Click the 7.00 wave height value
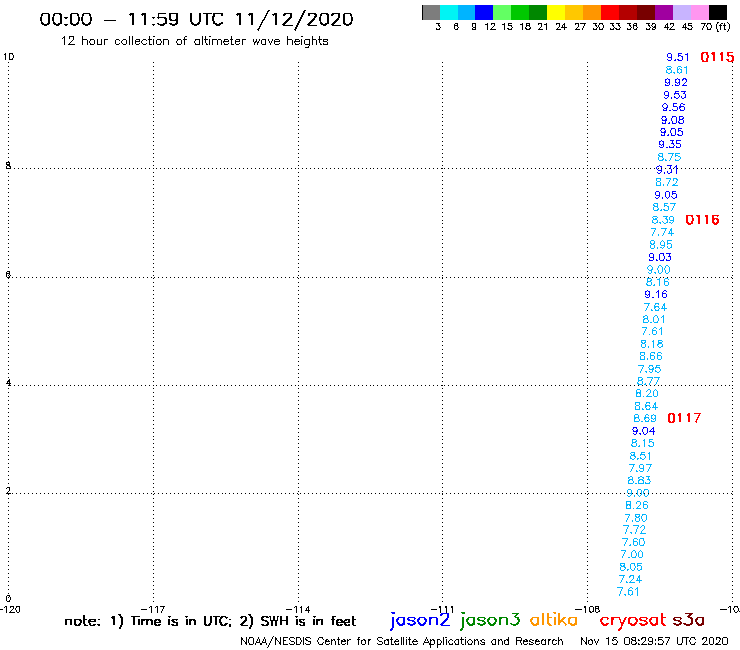740x650 pixels. click(632, 555)
